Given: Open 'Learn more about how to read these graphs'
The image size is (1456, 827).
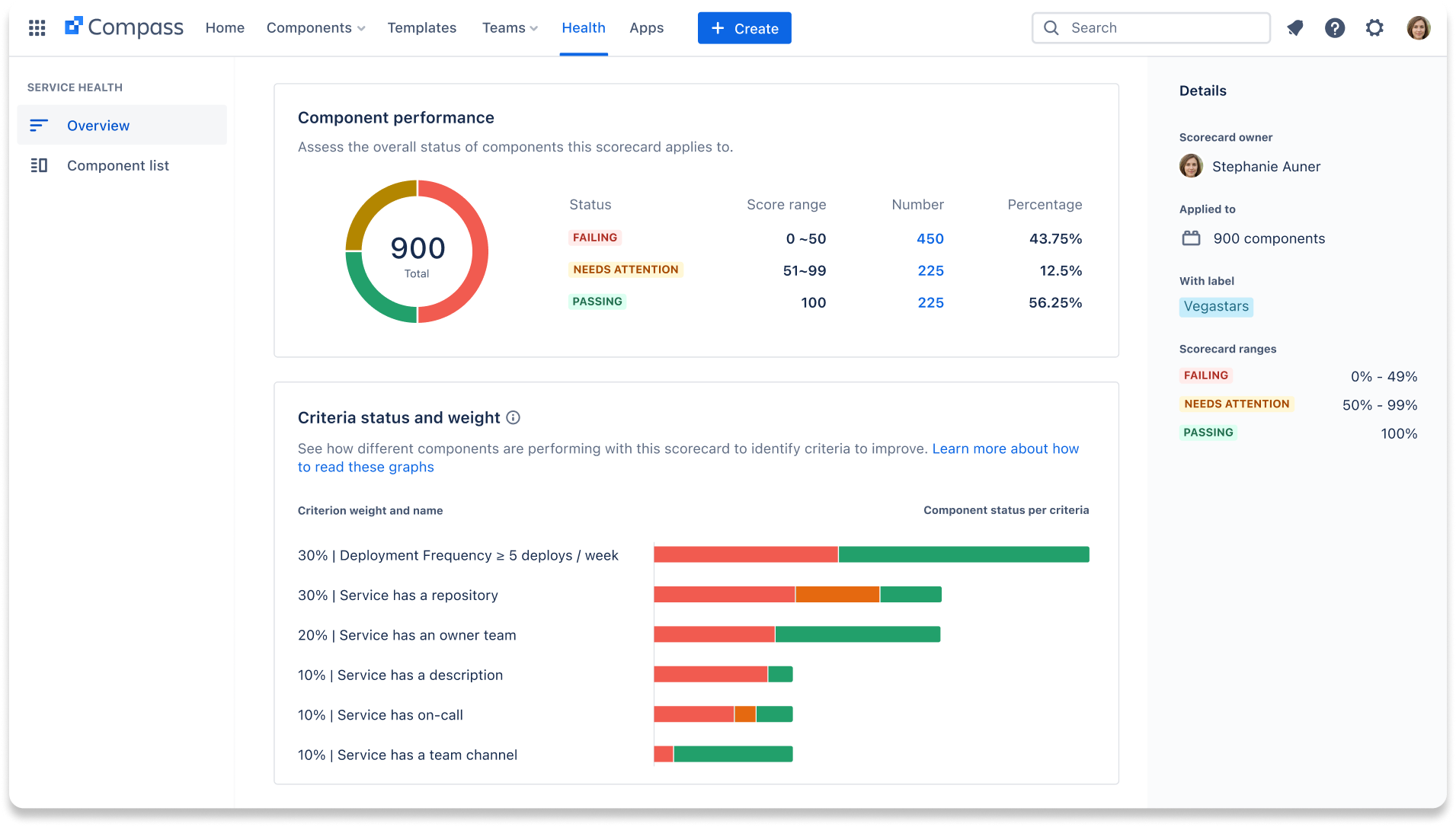Looking at the screenshot, I should [x=1004, y=449].
